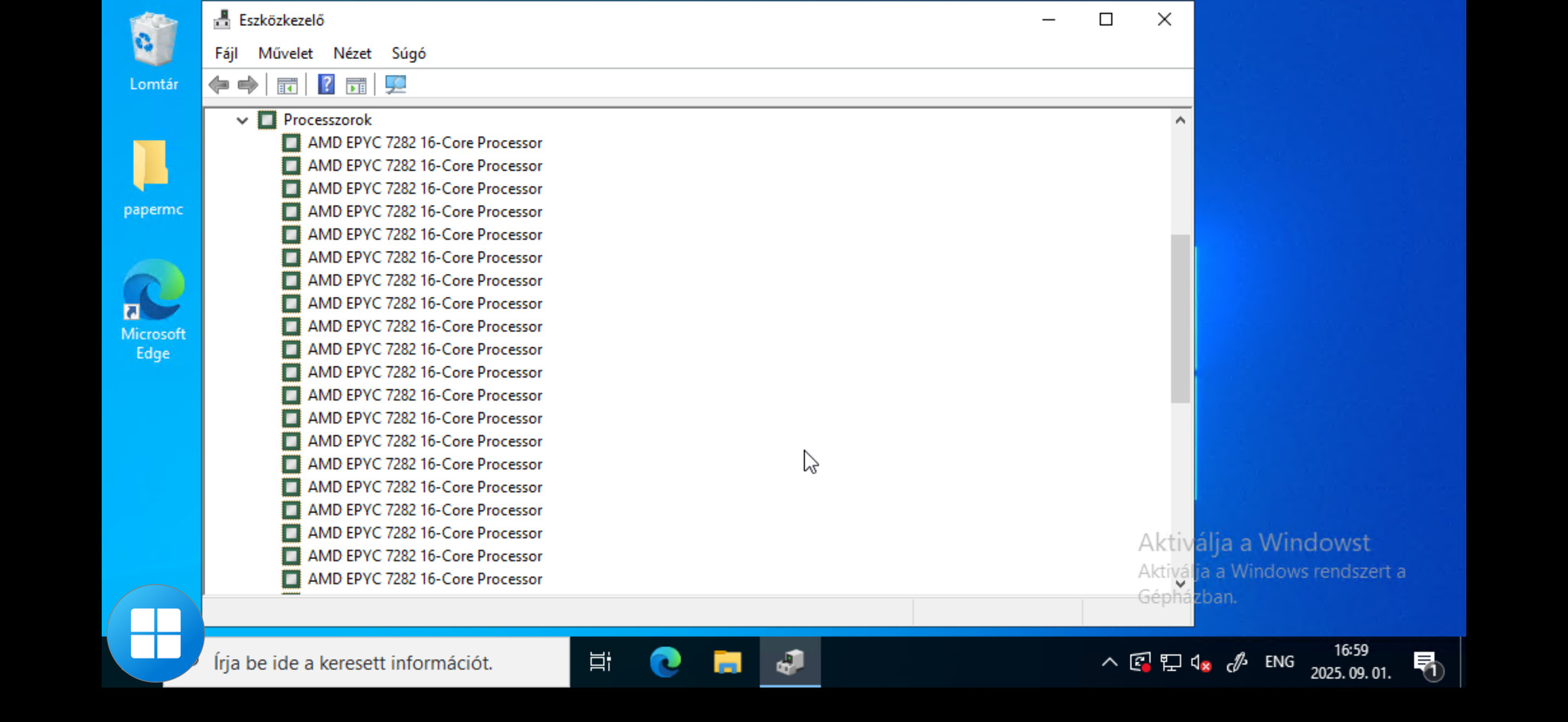Image resolution: width=1568 pixels, height=722 pixels.
Task: Open the network tray icon
Action: [1171, 662]
